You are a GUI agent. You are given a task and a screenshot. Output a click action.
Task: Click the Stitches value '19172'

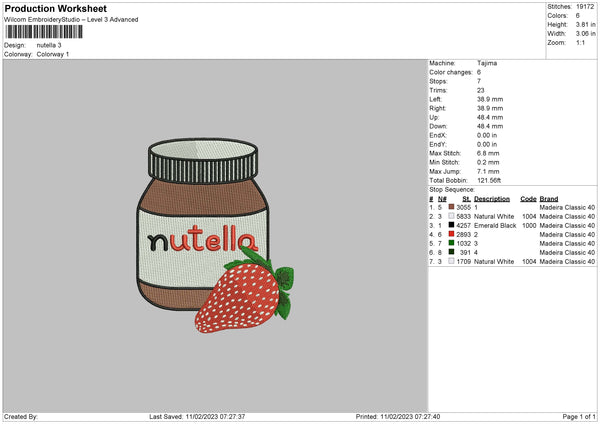(x=585, y=7)
